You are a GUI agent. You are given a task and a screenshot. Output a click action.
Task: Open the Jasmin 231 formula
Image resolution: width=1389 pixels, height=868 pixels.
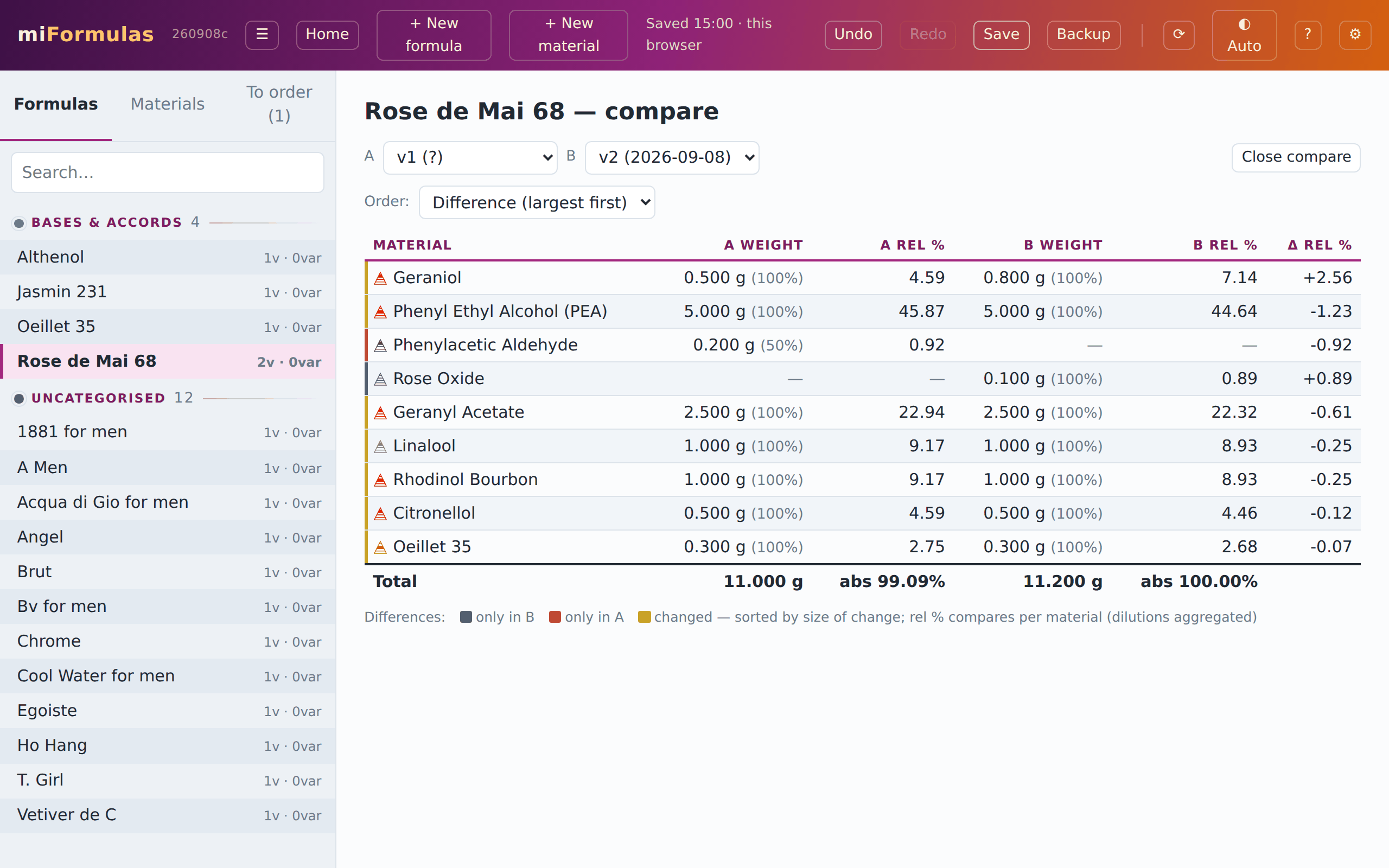[x=168, y=292]
